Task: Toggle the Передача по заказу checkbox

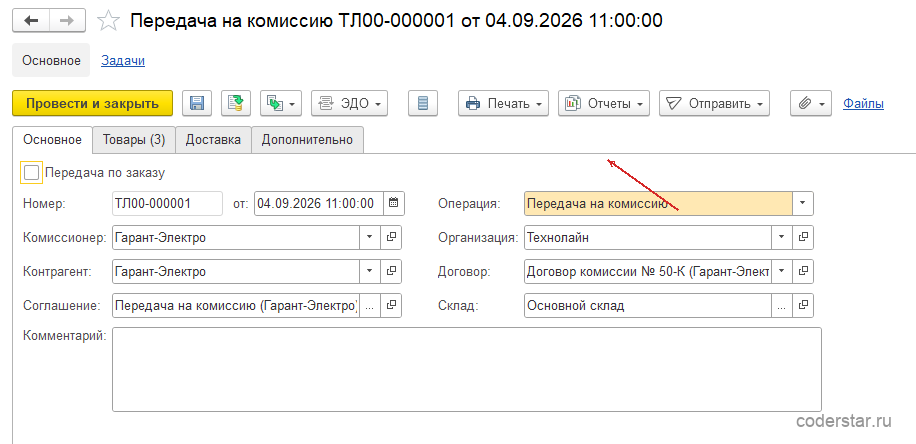Action: click(31, 173)
